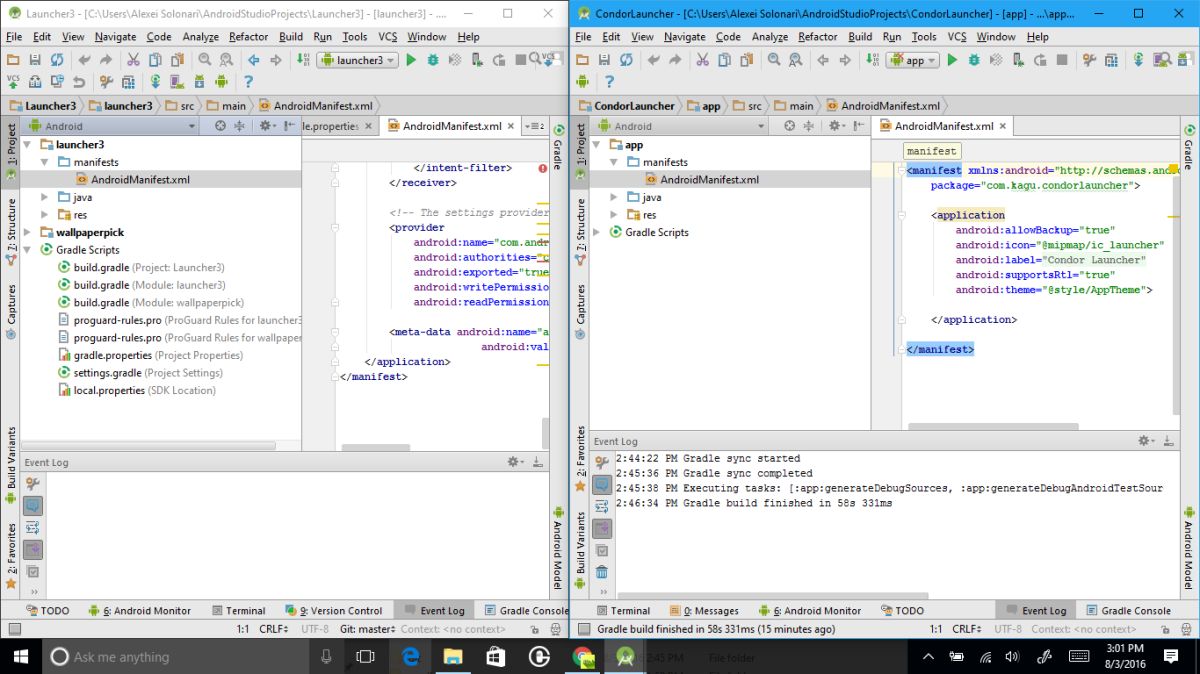1200x674 pixels.
Task: Expand java folder in launcher3 tree
Action: pyautogui.click(x=45, y=197)
